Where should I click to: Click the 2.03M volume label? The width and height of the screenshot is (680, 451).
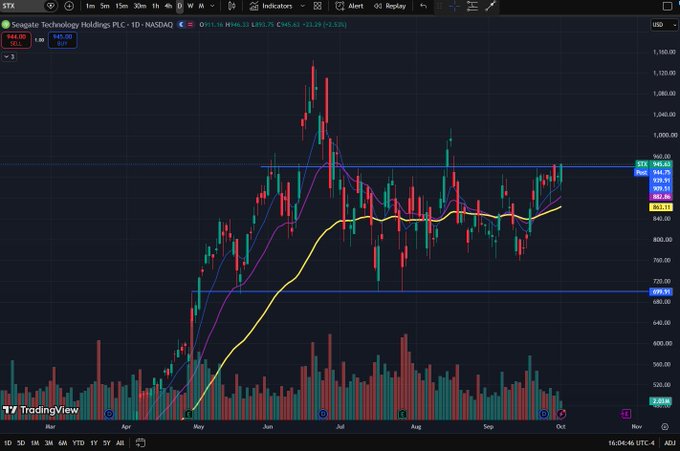point(661,401)
